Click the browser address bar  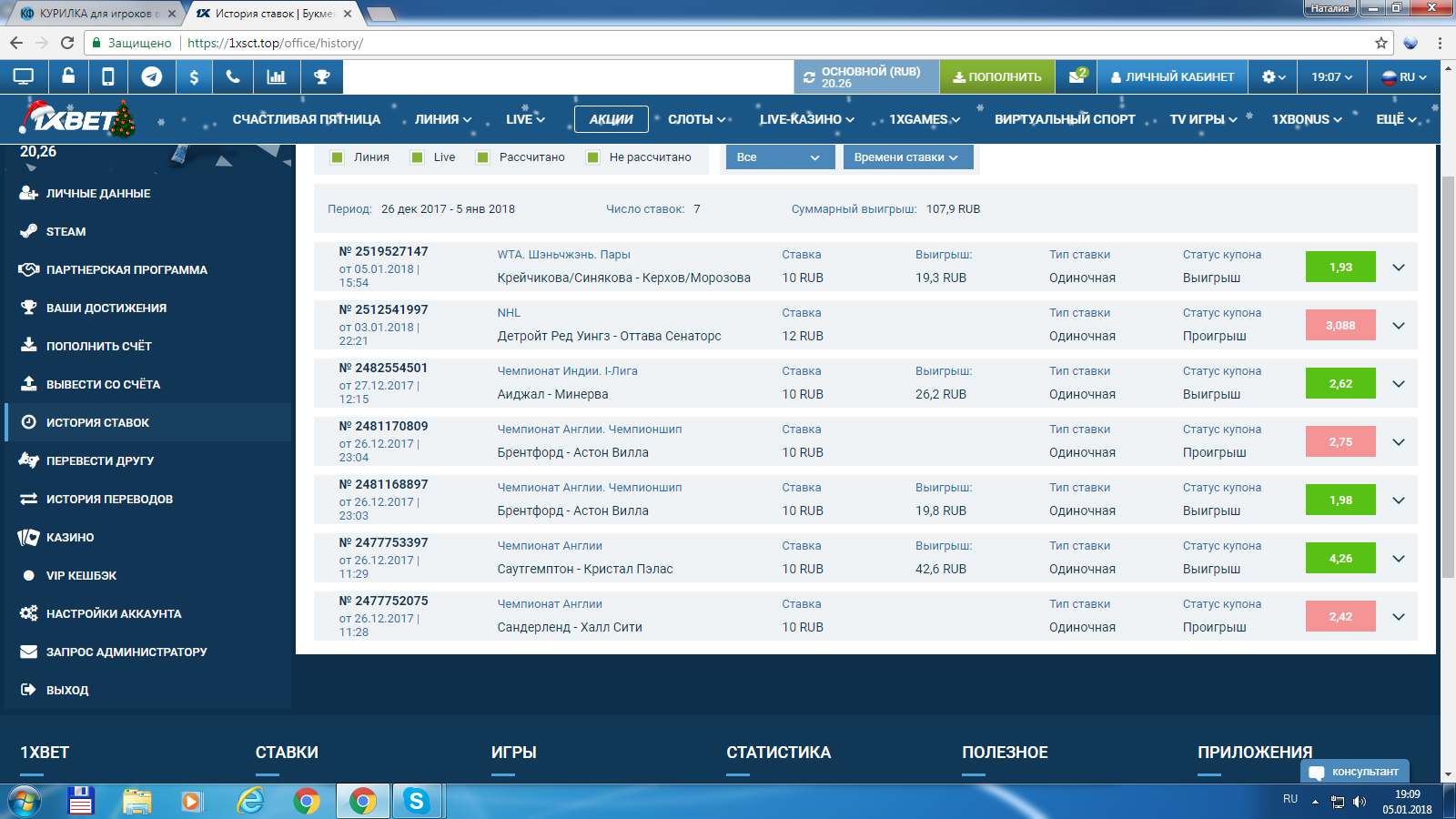pos(737,43)
